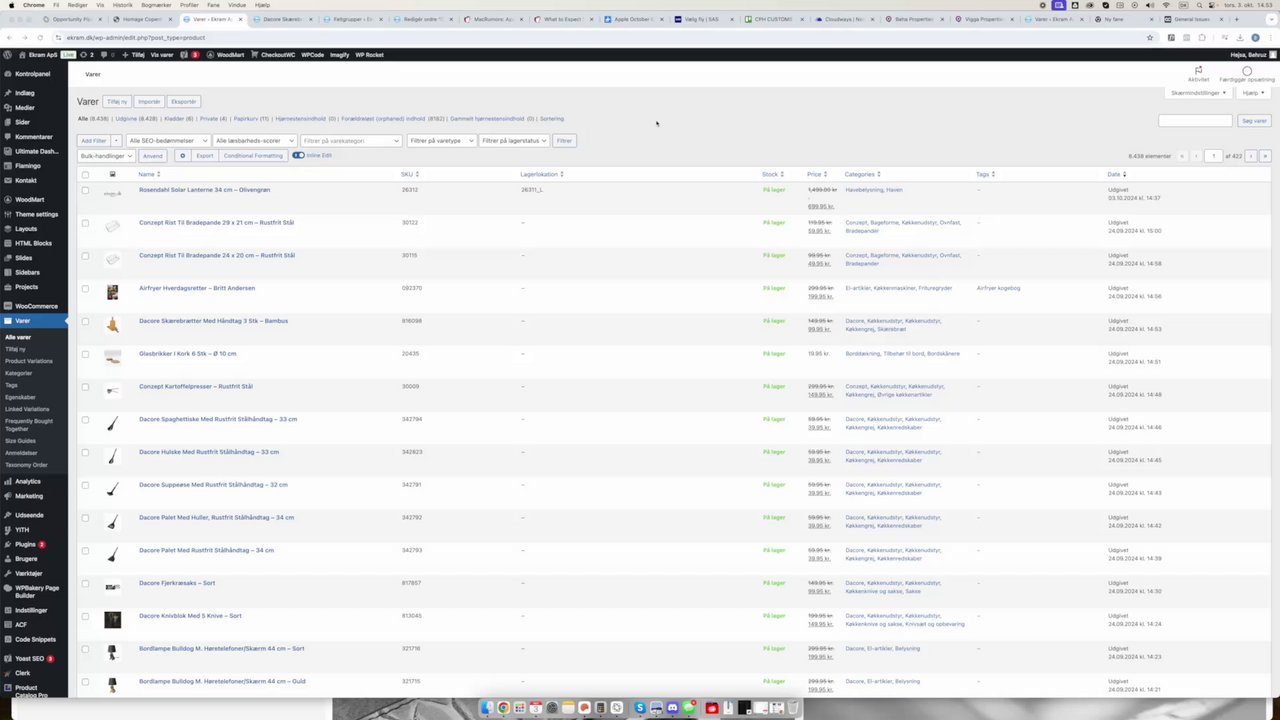This screenshot has height=720, width=1280.
Task: Toggle the Inline Edit switch
Action: pos(298,155)
